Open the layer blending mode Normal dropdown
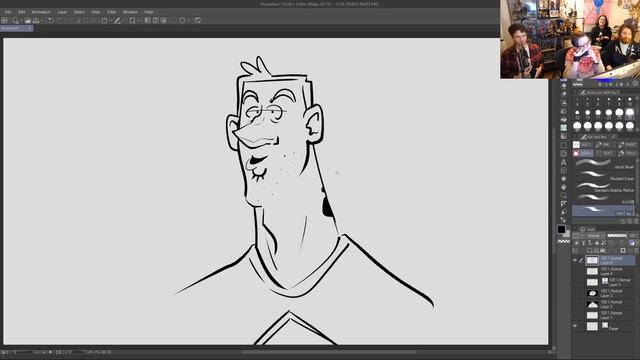 coord(596,236)
